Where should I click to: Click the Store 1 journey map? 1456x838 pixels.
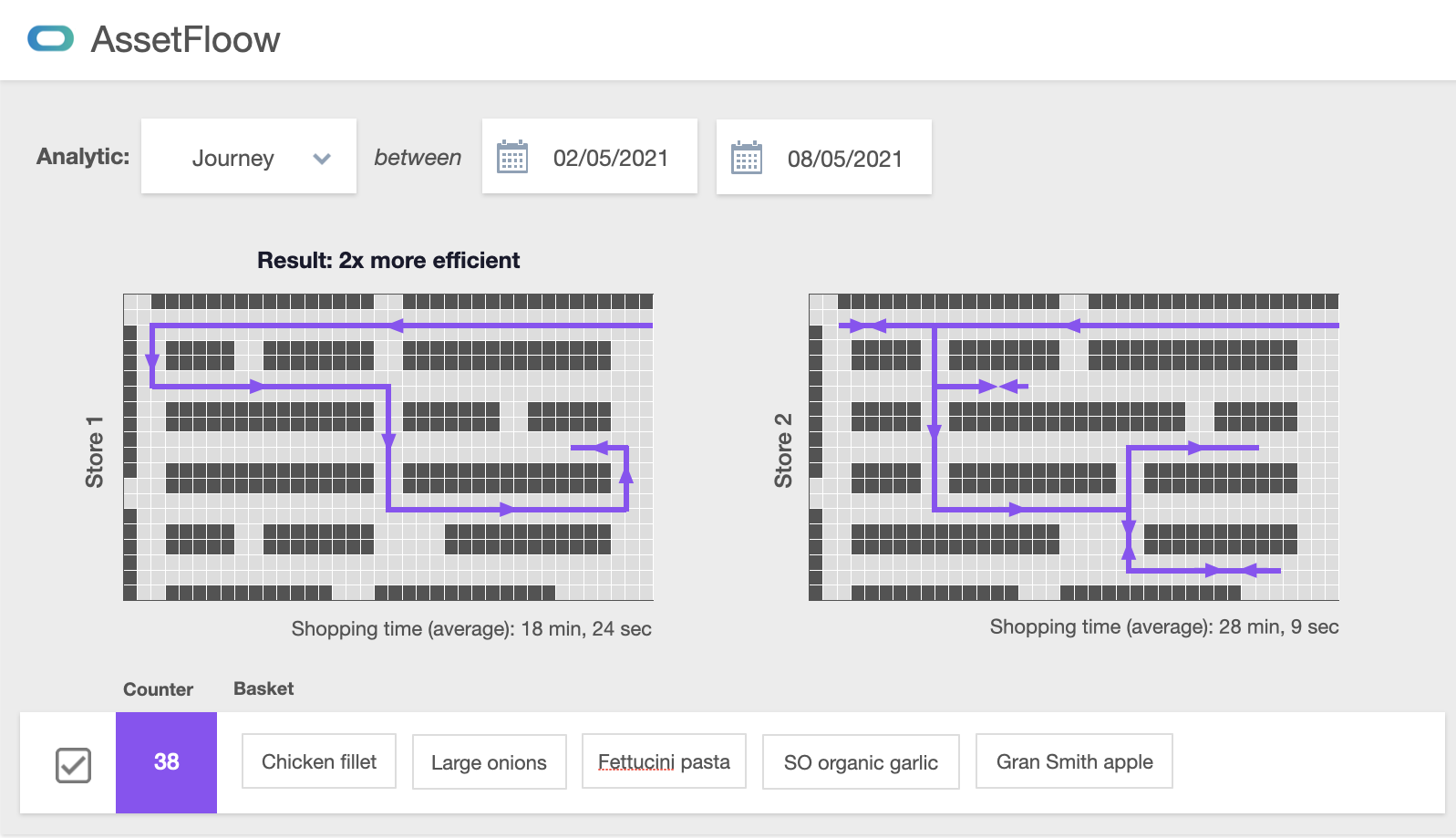coord(388,447)
